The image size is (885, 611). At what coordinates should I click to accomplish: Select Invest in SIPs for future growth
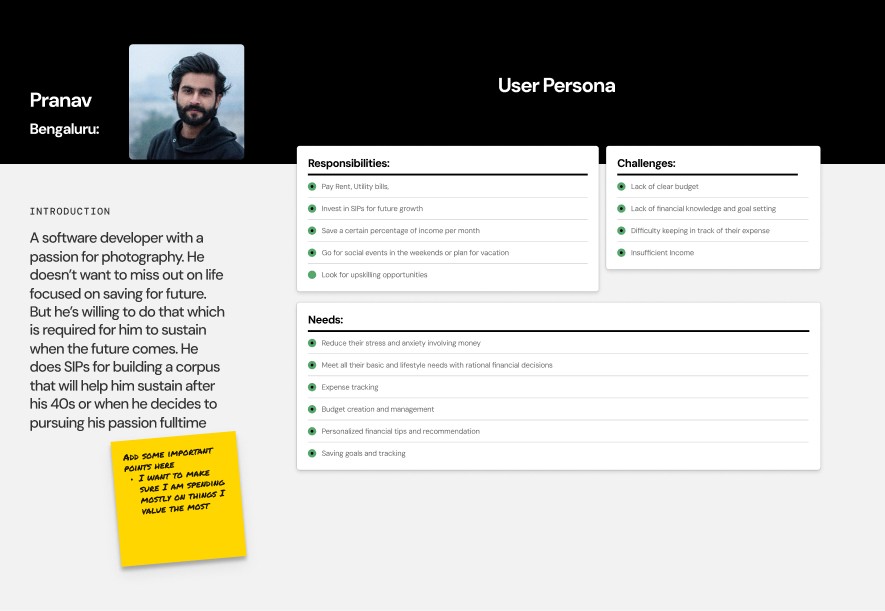coord(372,209)
